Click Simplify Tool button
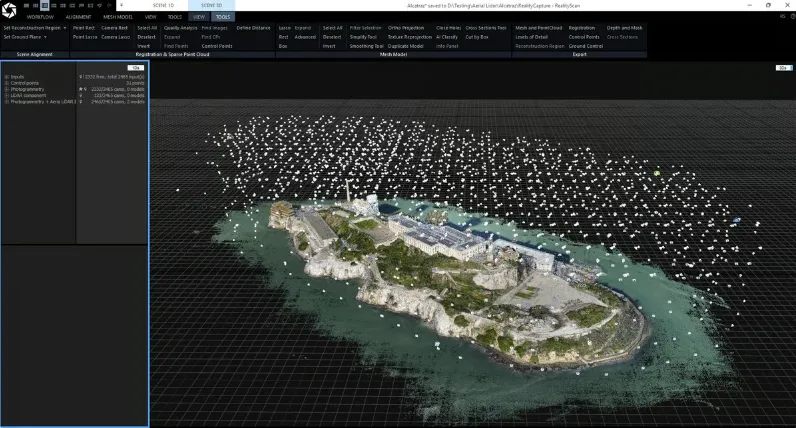Screen dimensions: 796x428 (363, 37)
